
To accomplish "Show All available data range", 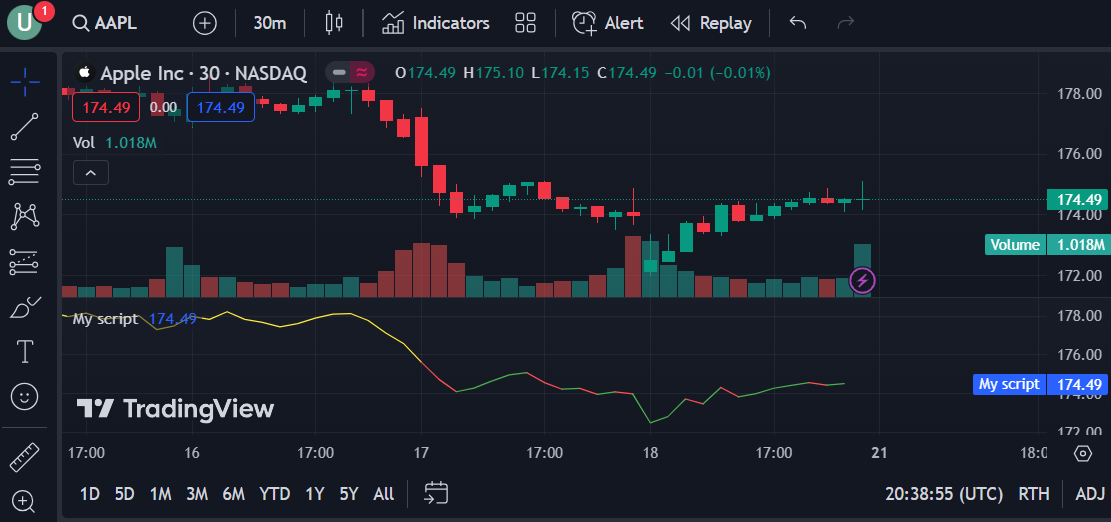I will pyautogui.click(x=384, y=494).
